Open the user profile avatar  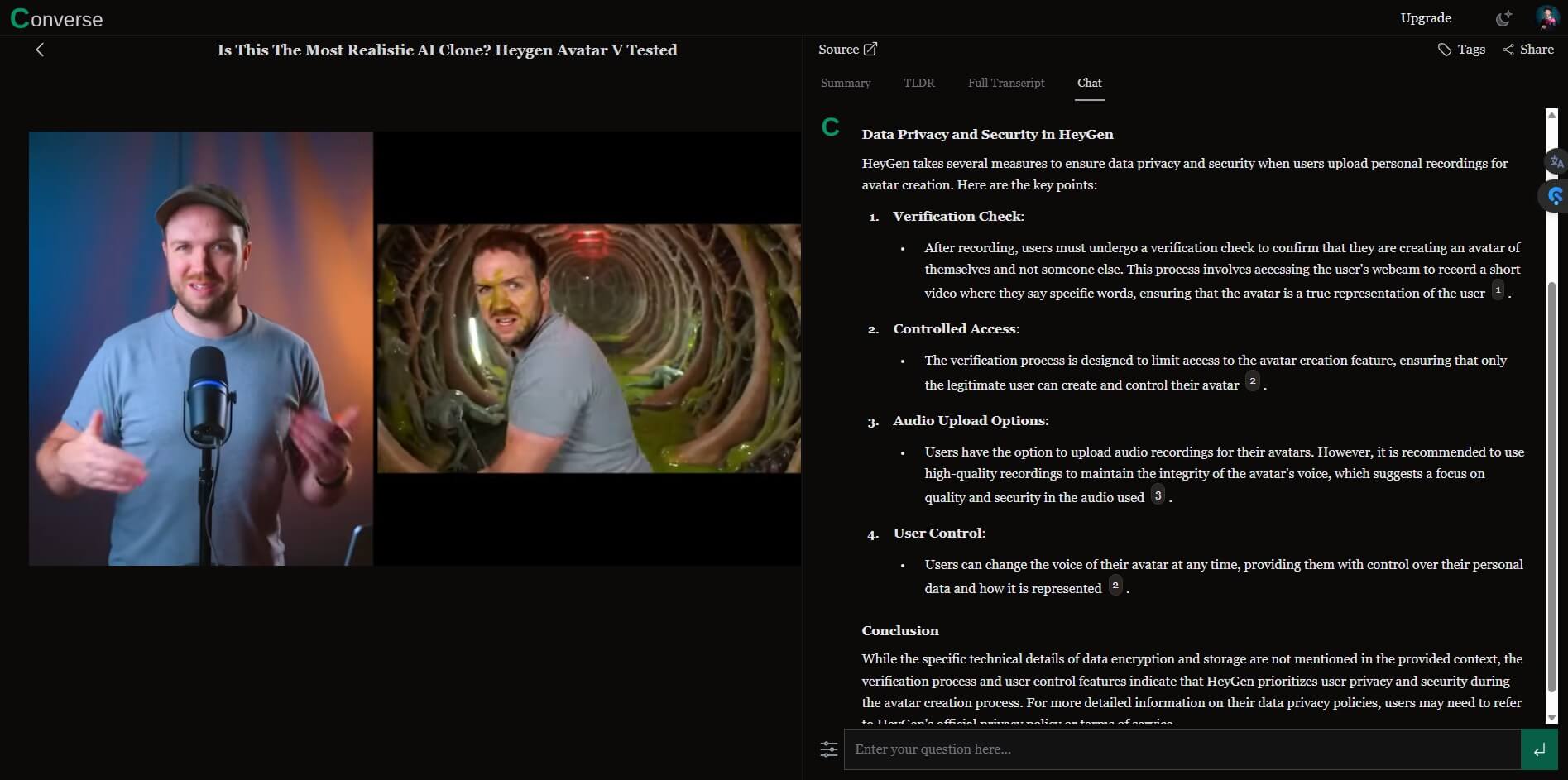1546,17
